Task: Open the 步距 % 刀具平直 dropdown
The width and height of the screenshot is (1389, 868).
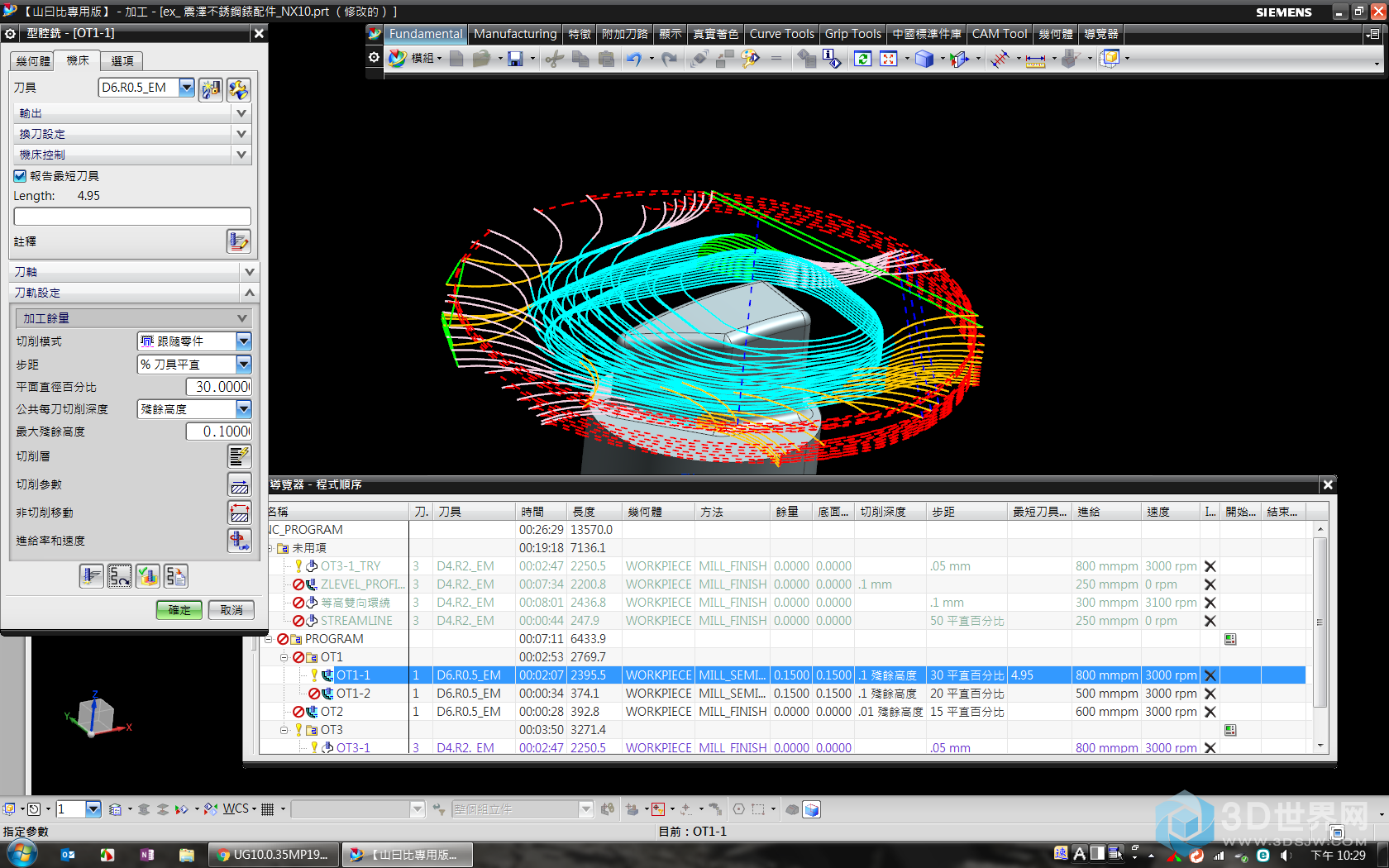Action: tap(194, 365)
